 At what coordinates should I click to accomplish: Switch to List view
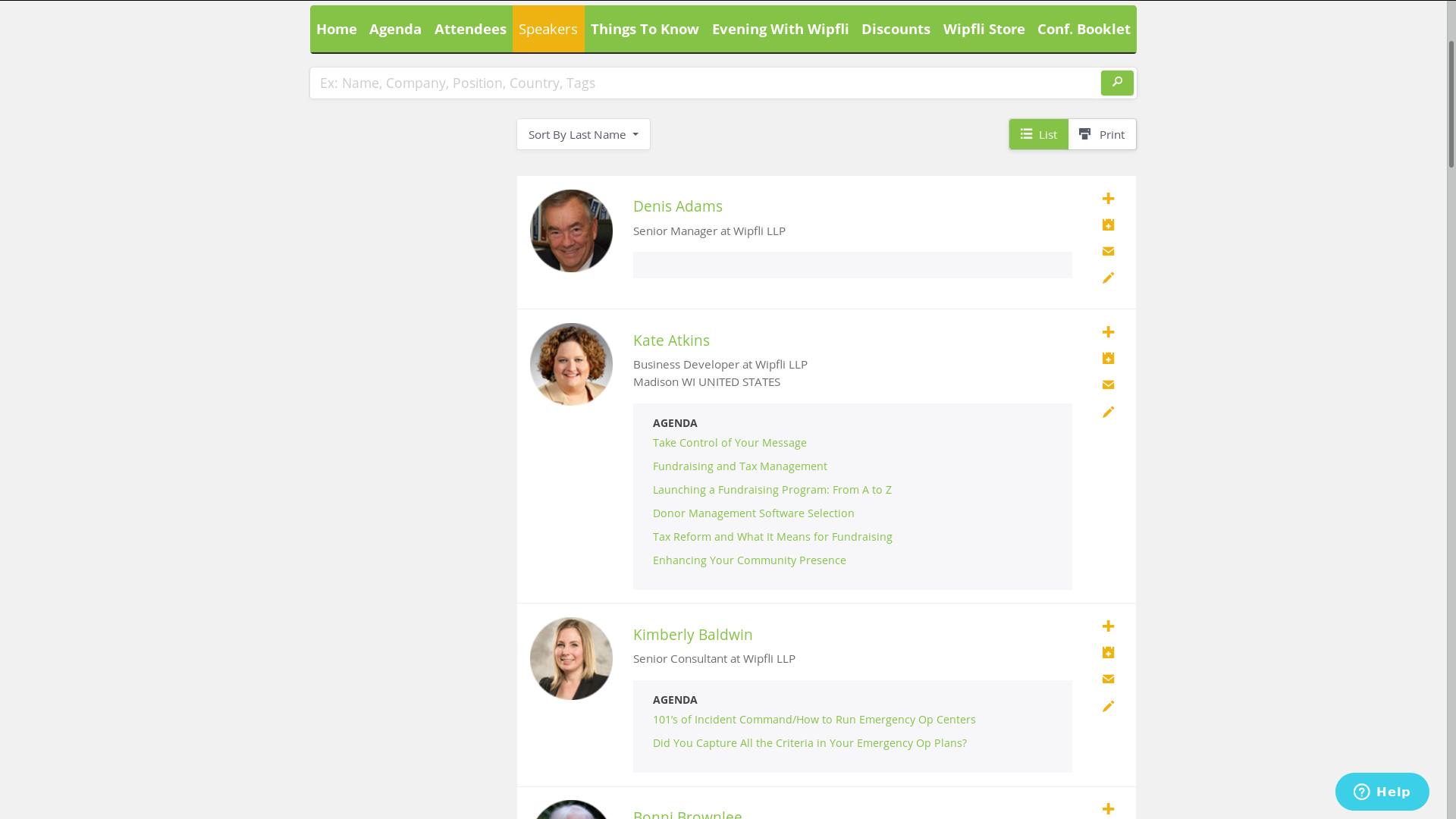(x=1038, y=134)
